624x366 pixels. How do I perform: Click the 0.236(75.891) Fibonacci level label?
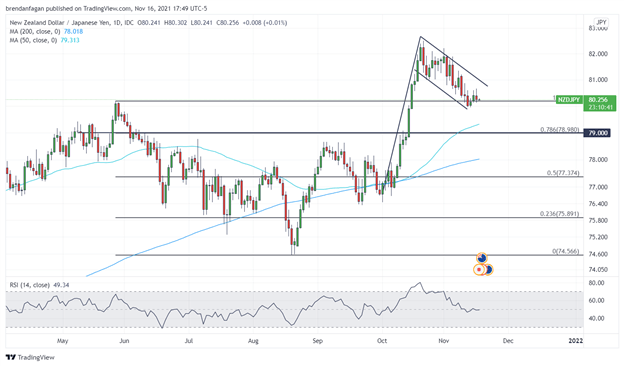[x=560, y=214]
